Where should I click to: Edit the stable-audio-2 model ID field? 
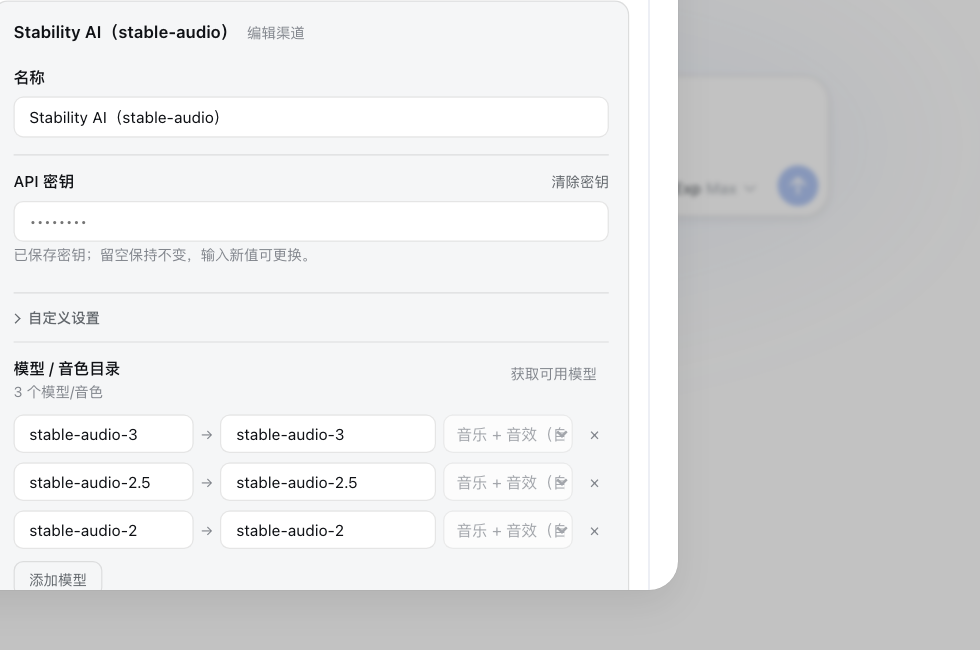point(104,531)
